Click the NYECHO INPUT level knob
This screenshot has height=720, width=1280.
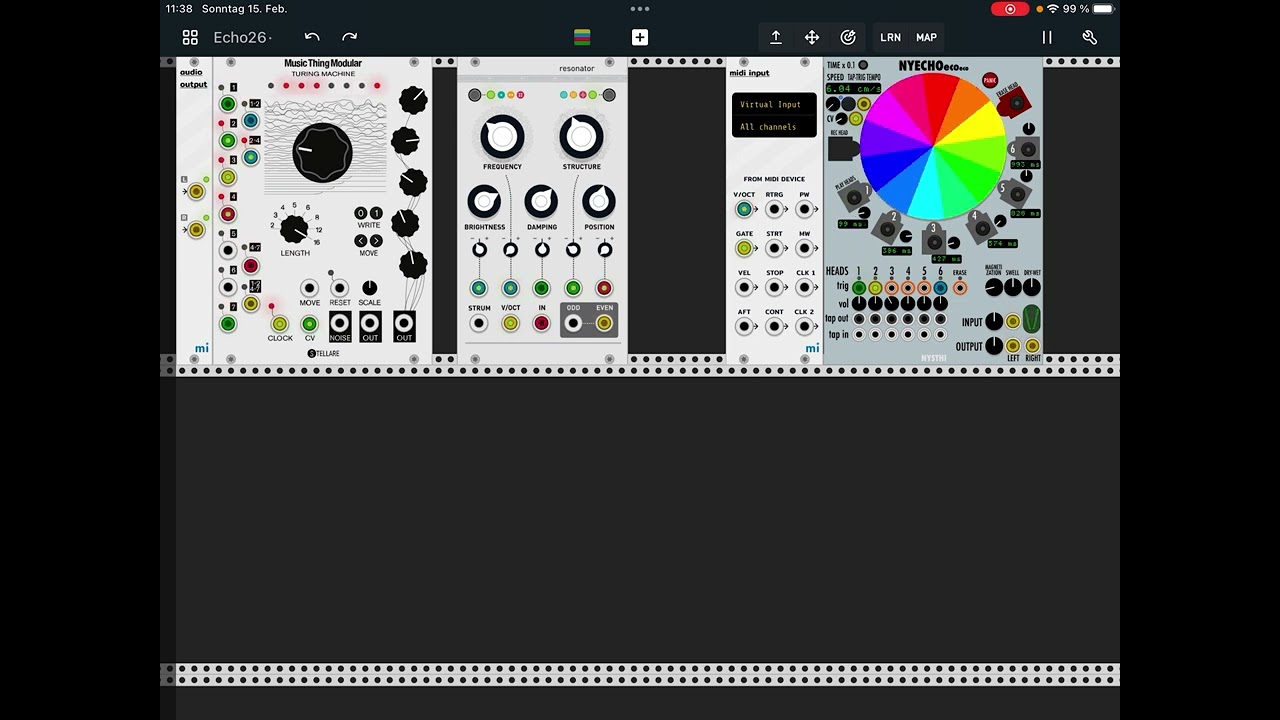tap(994, 322)
